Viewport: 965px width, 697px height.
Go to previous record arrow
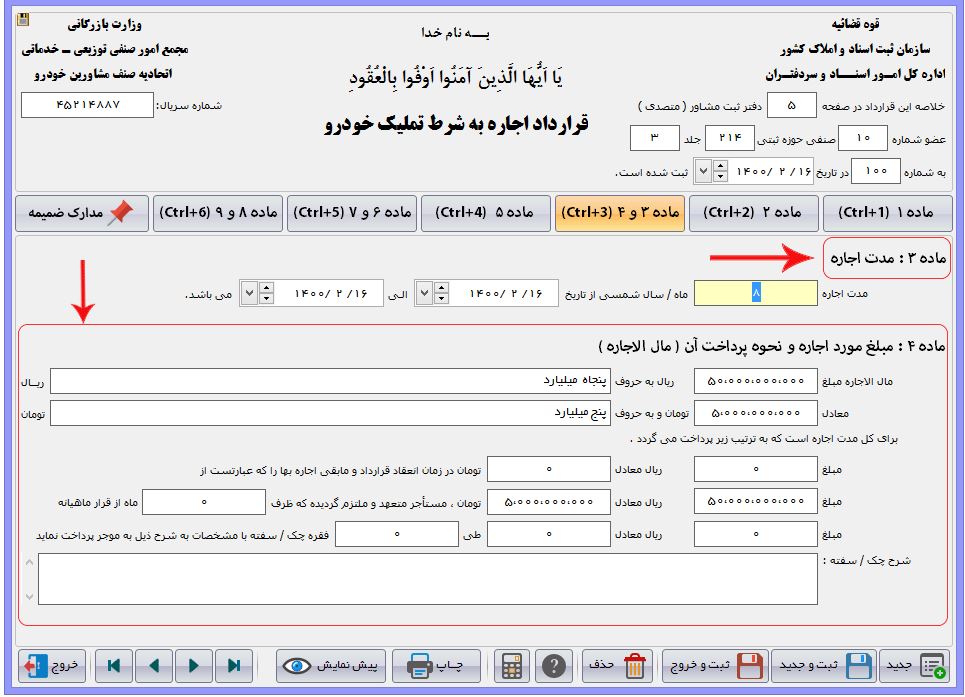pyautogui.click(x=154, y=666)
